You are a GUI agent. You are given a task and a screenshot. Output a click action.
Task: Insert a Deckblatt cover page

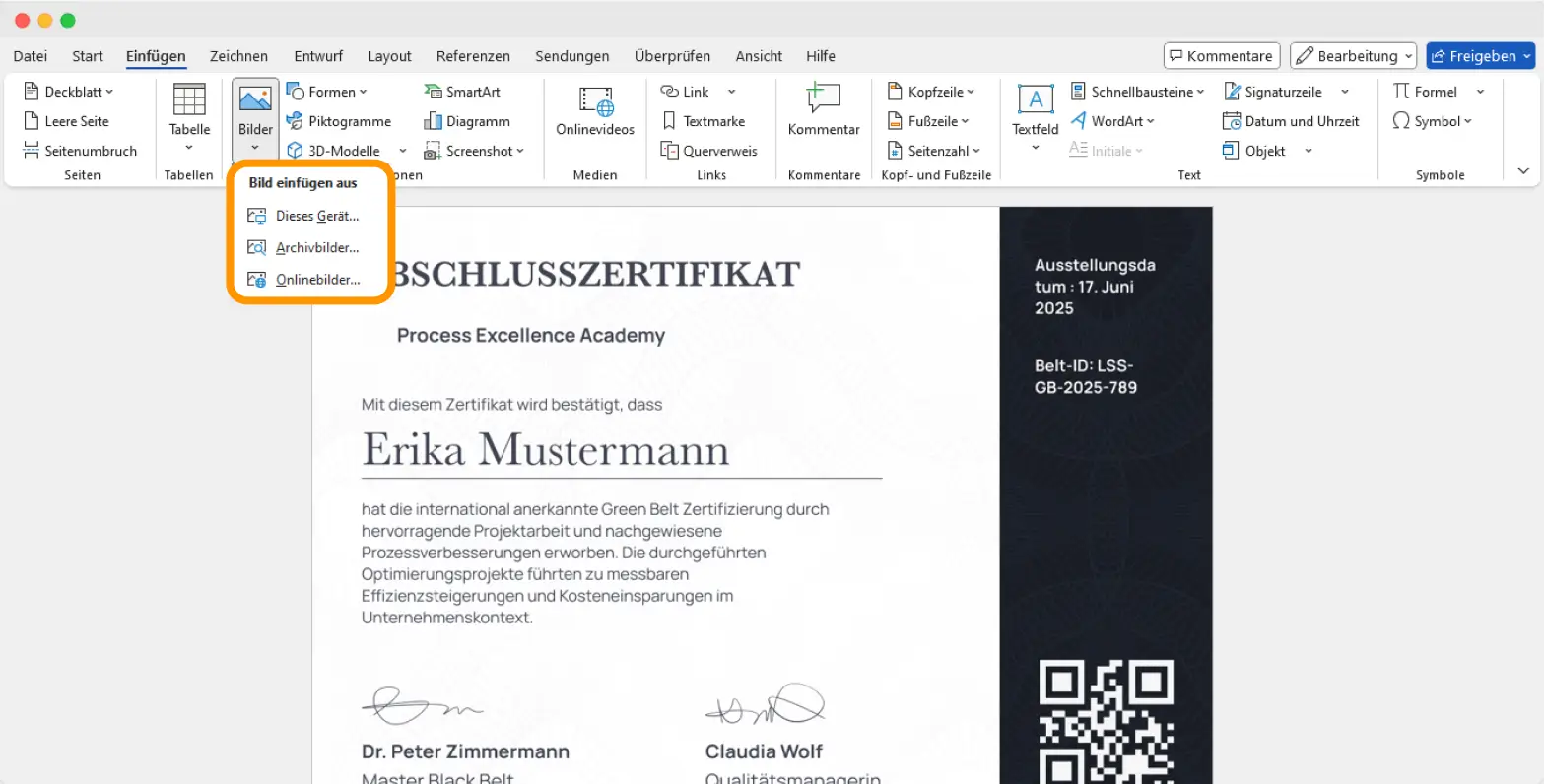68,92
